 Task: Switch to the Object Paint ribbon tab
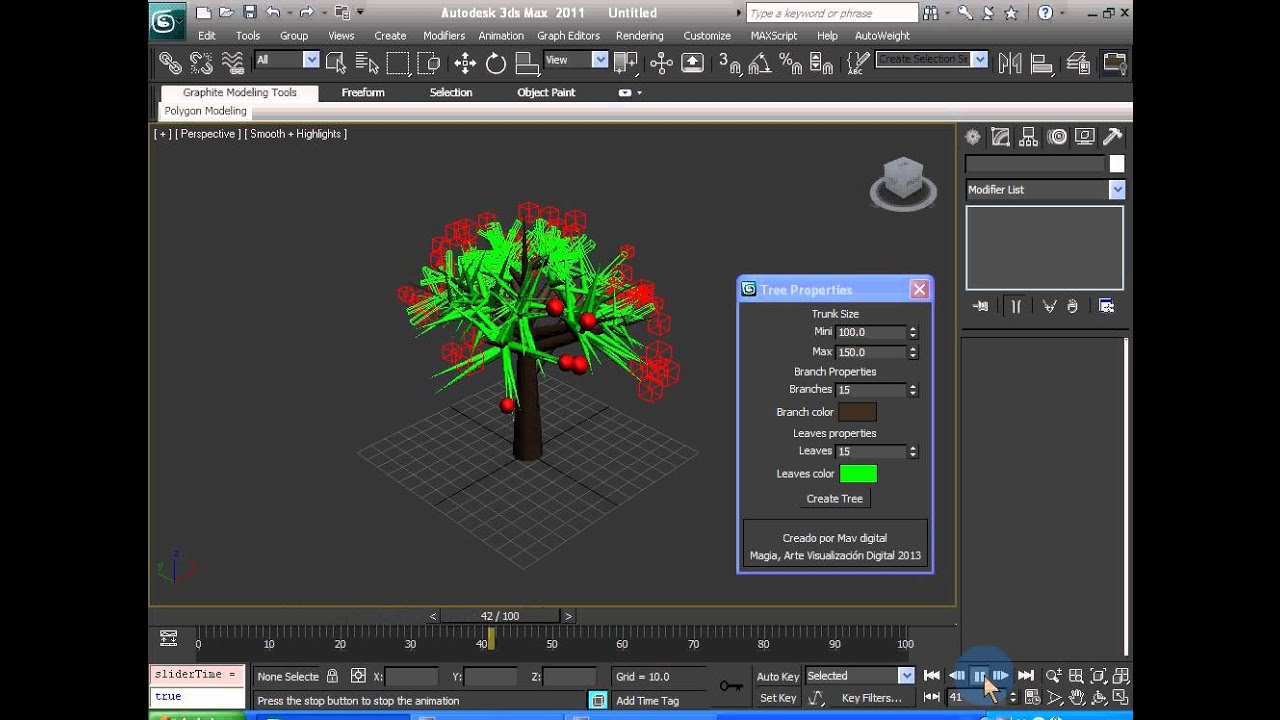[x=546, y=92]
